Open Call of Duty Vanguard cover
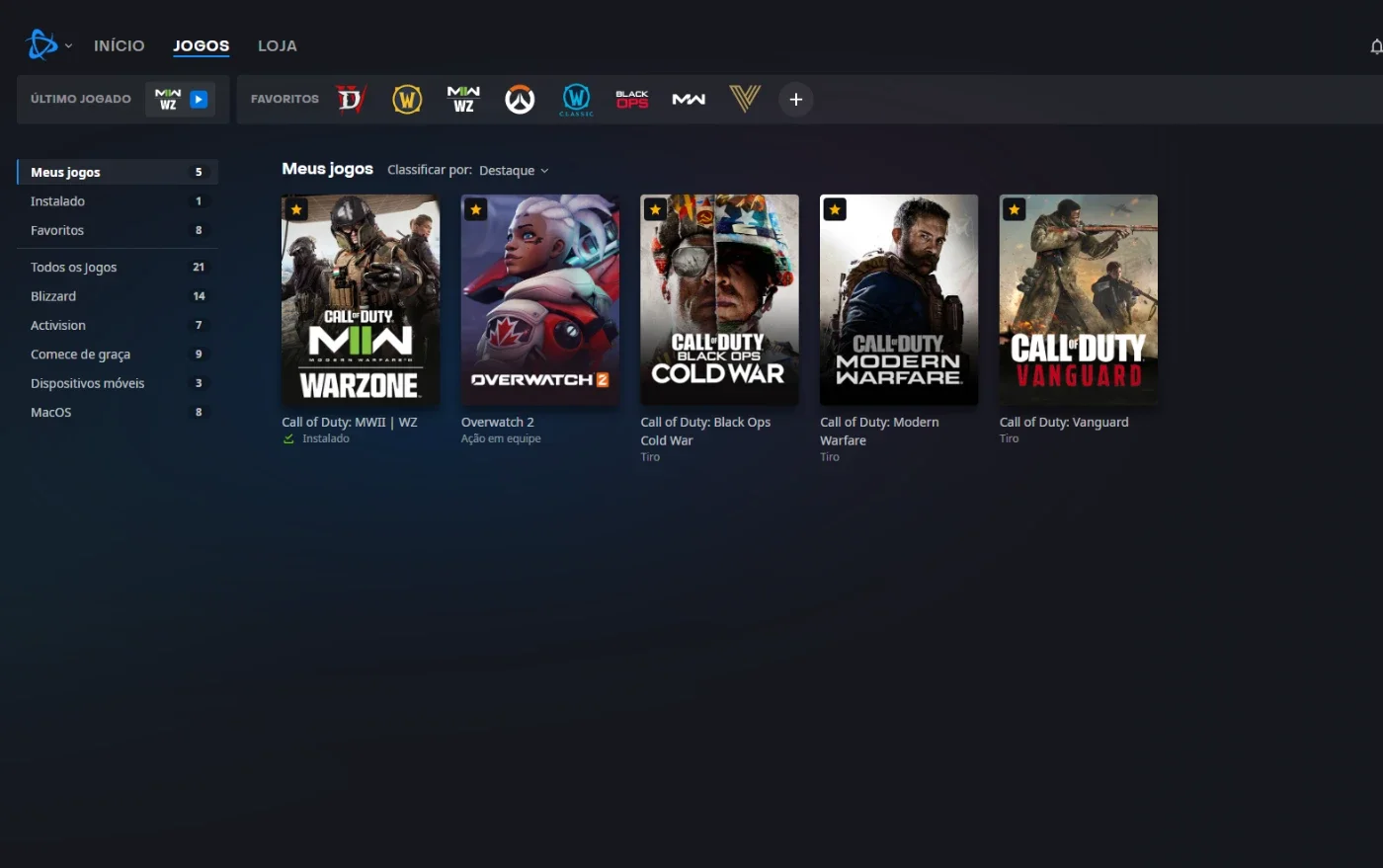 pos(1079,300)
